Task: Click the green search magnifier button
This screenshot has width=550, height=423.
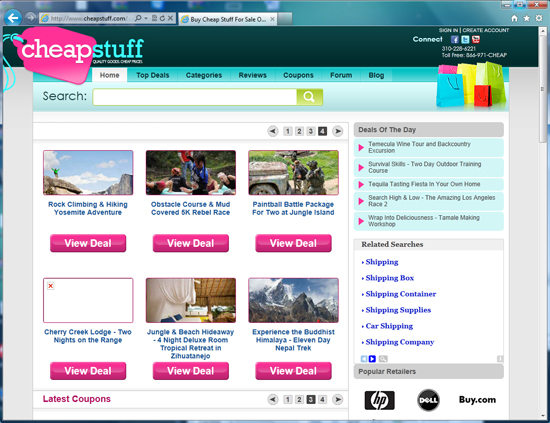Action: coord(309,97)
